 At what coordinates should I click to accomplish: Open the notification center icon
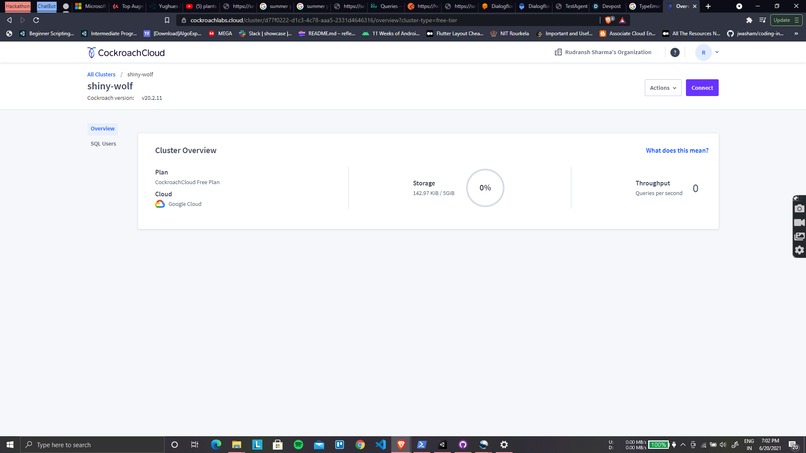pyautogui.click(x=794, y=445)
